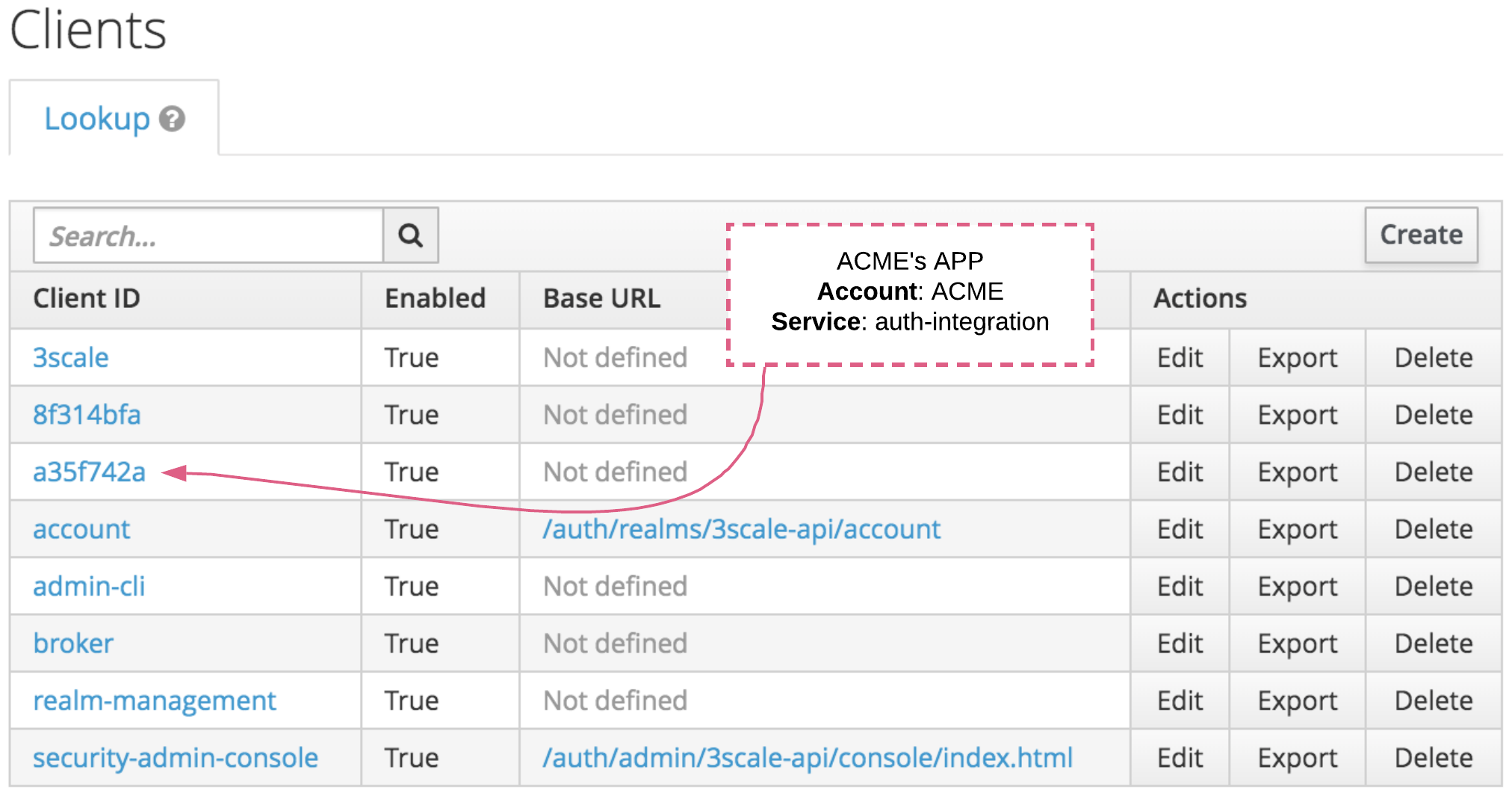Follow the /auth/realms/3scale-api/account base URL
Image resolution: width=1512 pixels, height=796 pixels.
click(x=741, y=528)
